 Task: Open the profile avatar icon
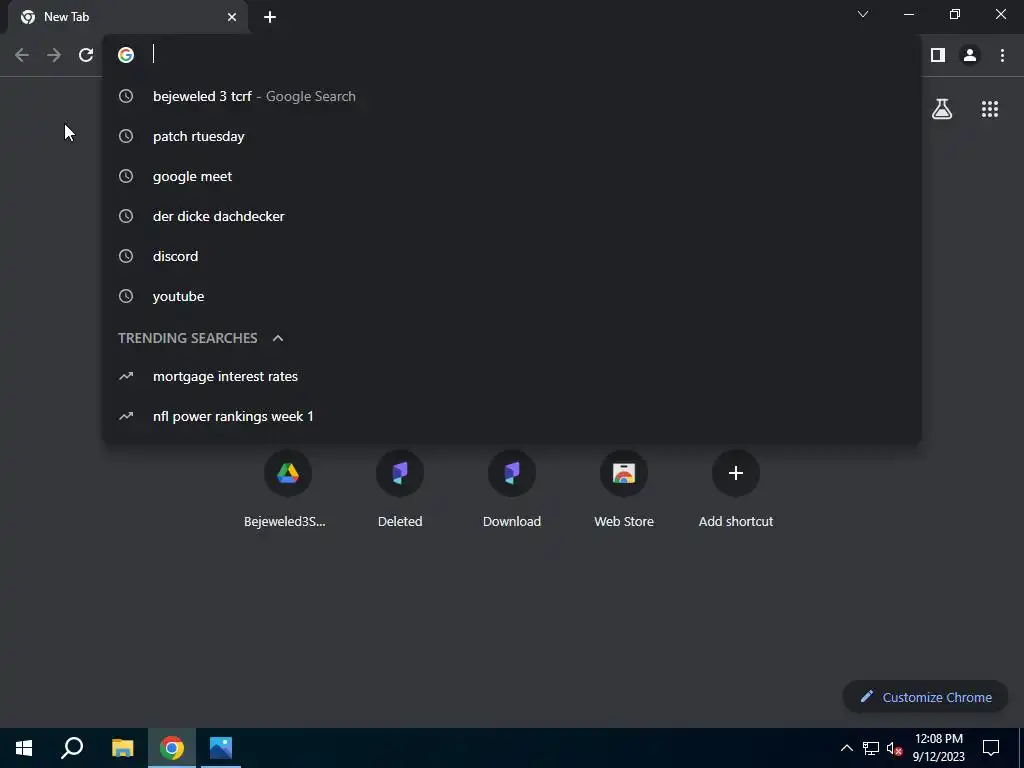click(970, 55)
